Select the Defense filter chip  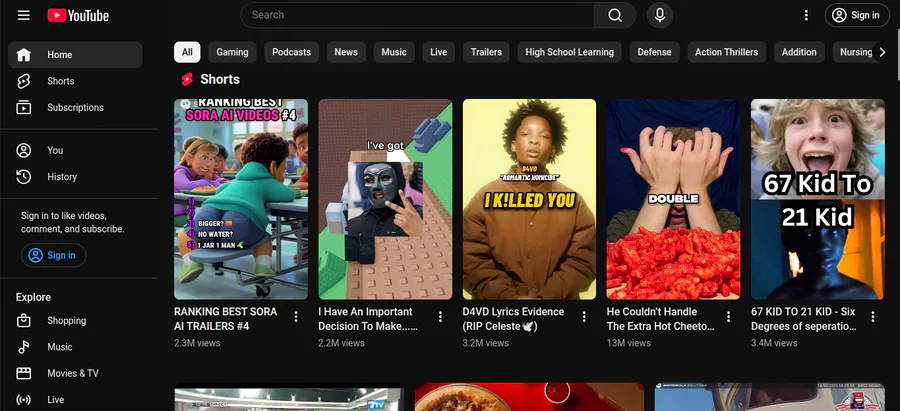(654, 52)
